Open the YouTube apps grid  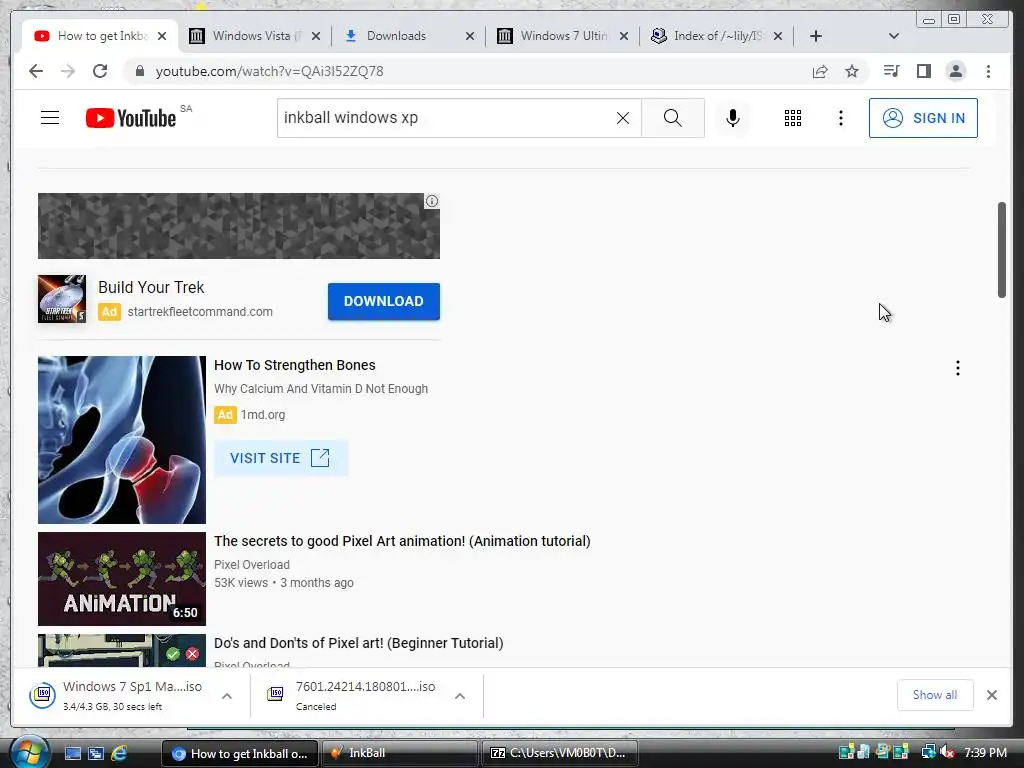pyautogui.click(x=793, y=118)
